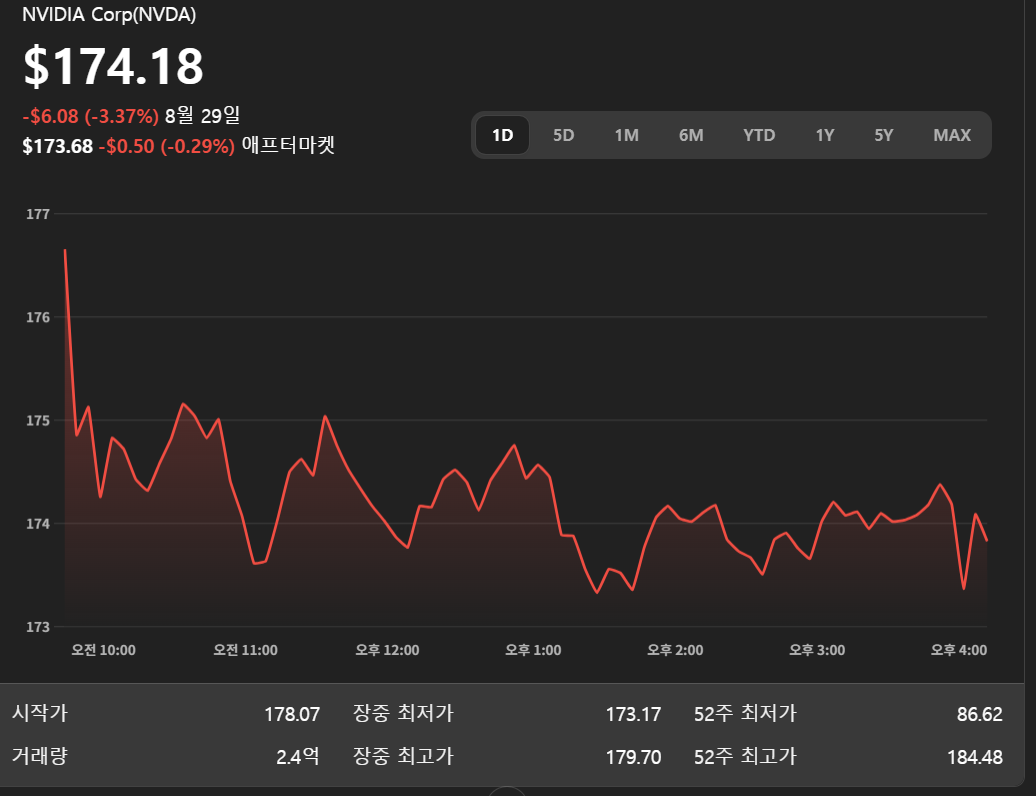The image size is (1036, 796).
Task: Click the 173.17 intraday low value
Action: click(x=633, y=714)
